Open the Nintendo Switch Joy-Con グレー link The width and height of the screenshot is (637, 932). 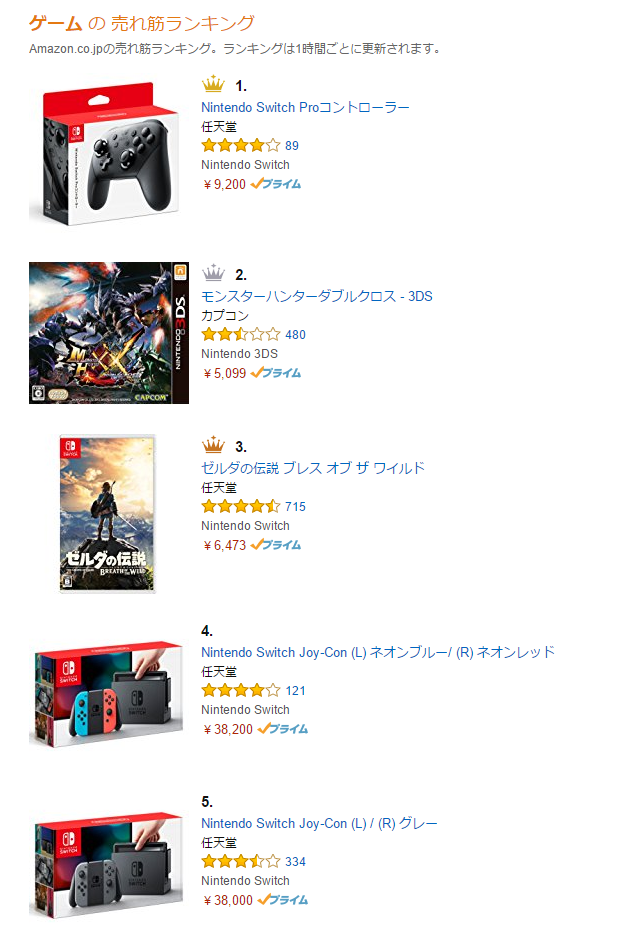(319, 823)
